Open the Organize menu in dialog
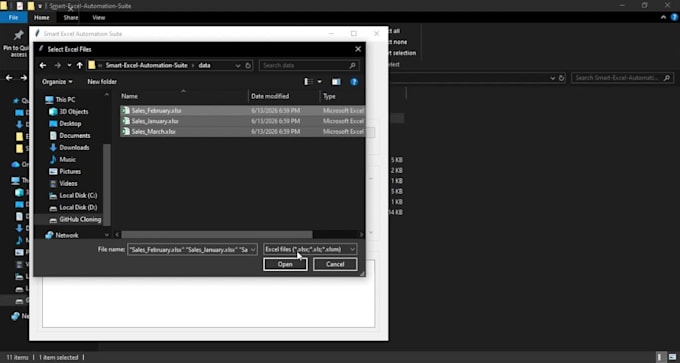Viewport: 680px width, 363px height. point(57,82)
